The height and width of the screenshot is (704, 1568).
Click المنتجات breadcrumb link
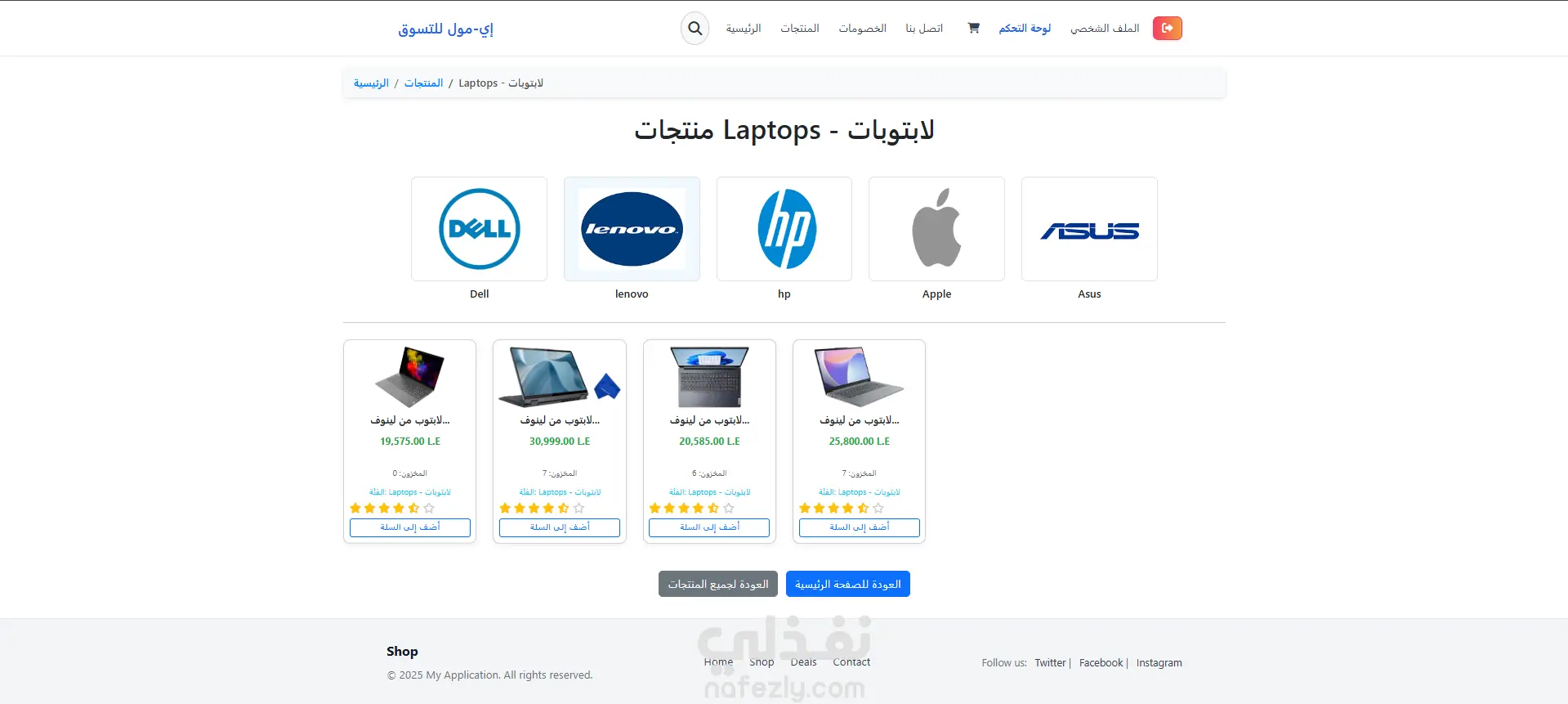click(423, 83)
